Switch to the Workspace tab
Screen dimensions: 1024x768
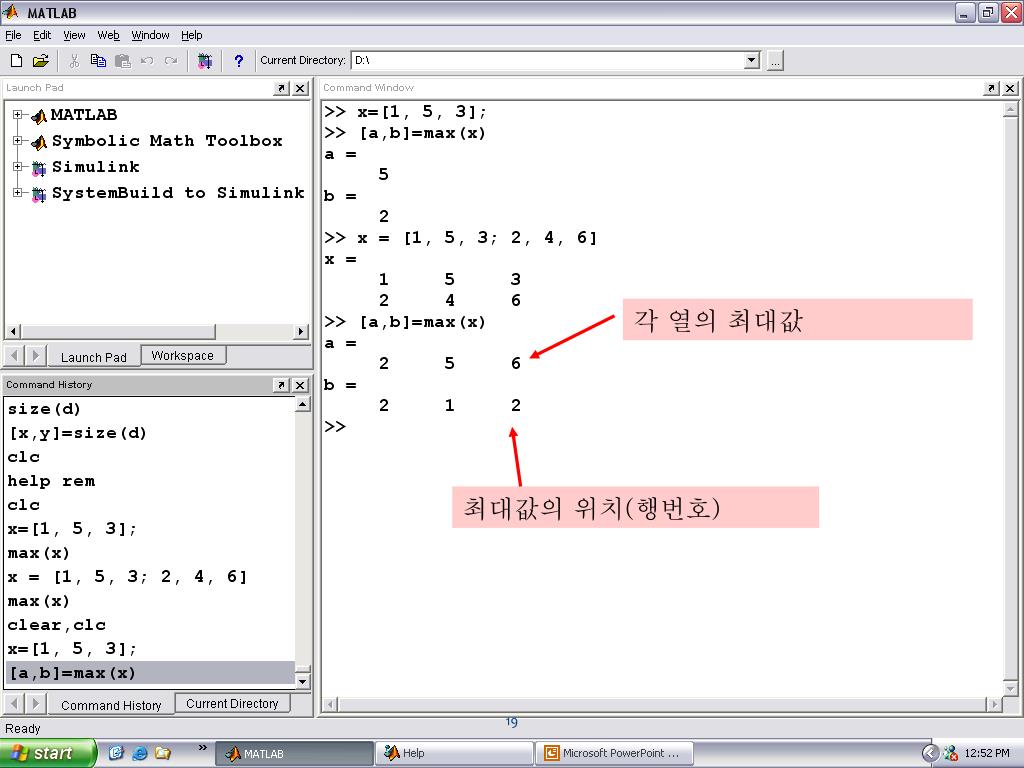[183, 356]
